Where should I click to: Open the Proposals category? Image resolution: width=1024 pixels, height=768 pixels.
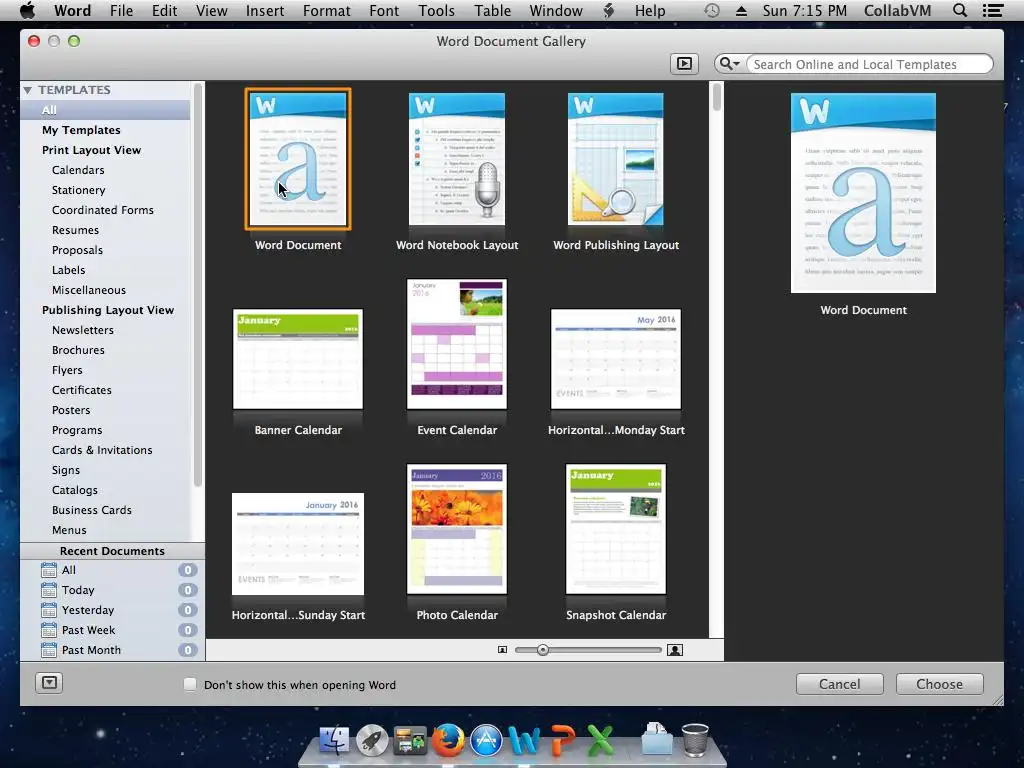pos(77,250)
